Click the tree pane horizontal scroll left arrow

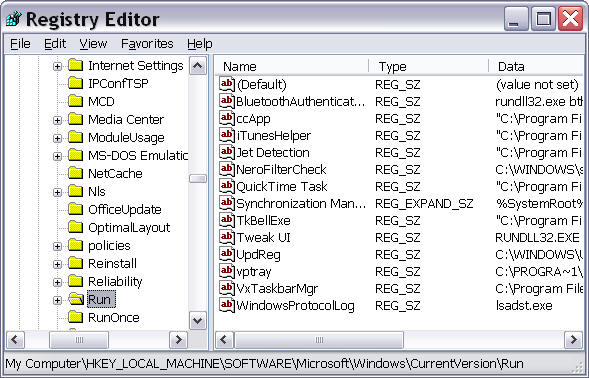click(15, 340)
